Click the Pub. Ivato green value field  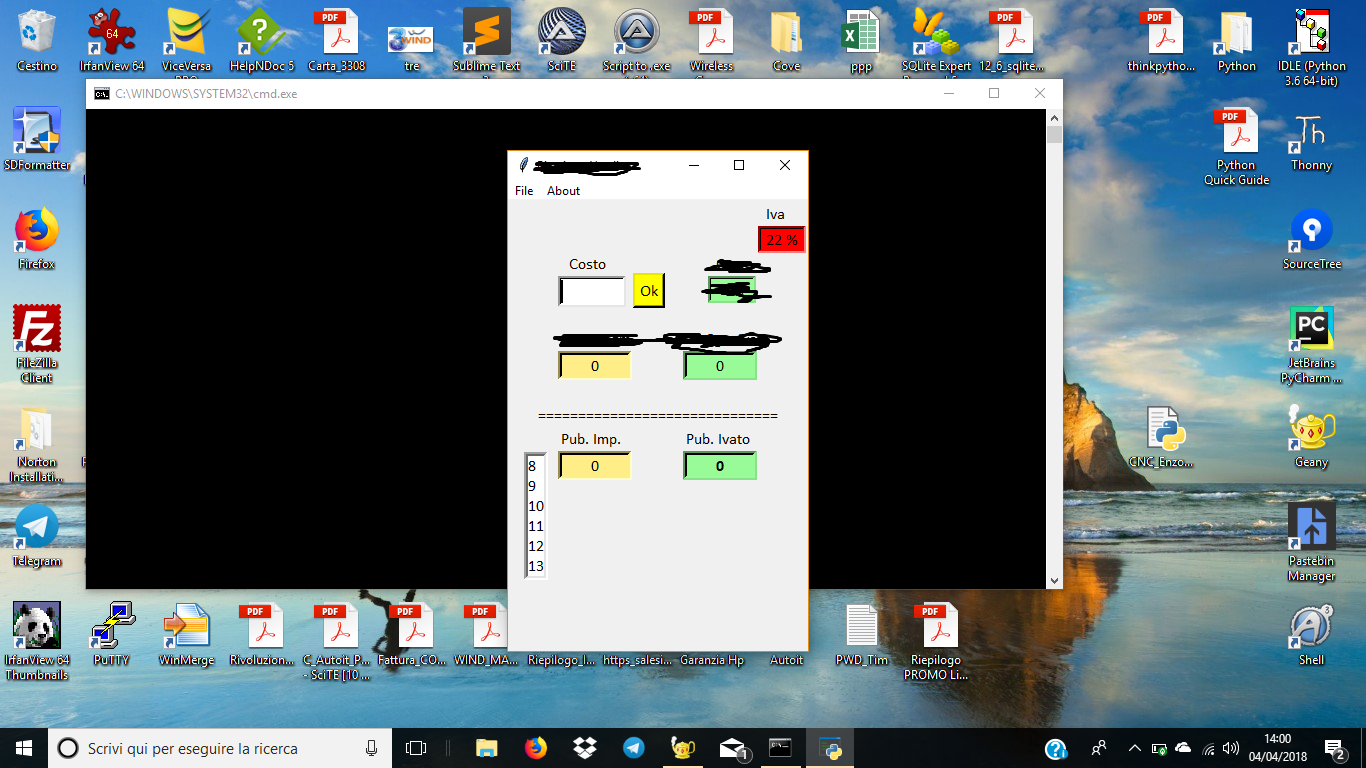[720, 466]
